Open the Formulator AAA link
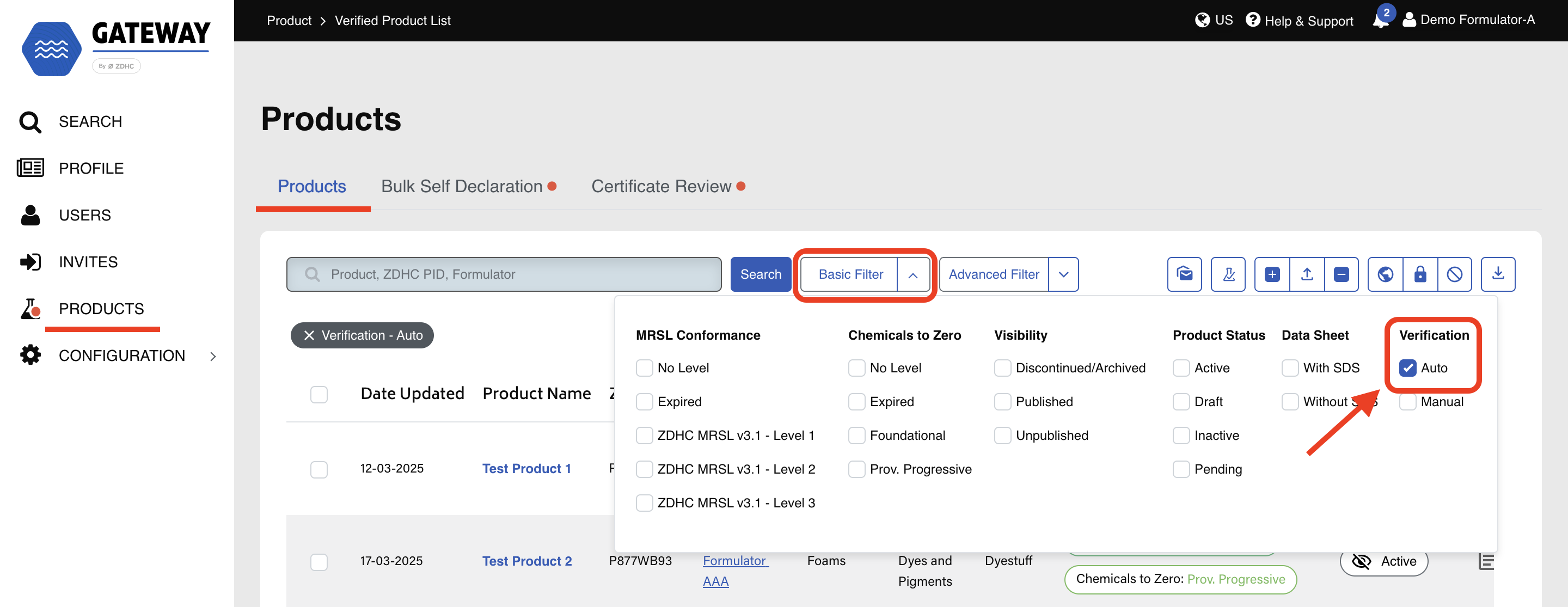Image resolution: width=1568 pixels, height=607 pixels. pyautogui.click(x=736, y=571)
